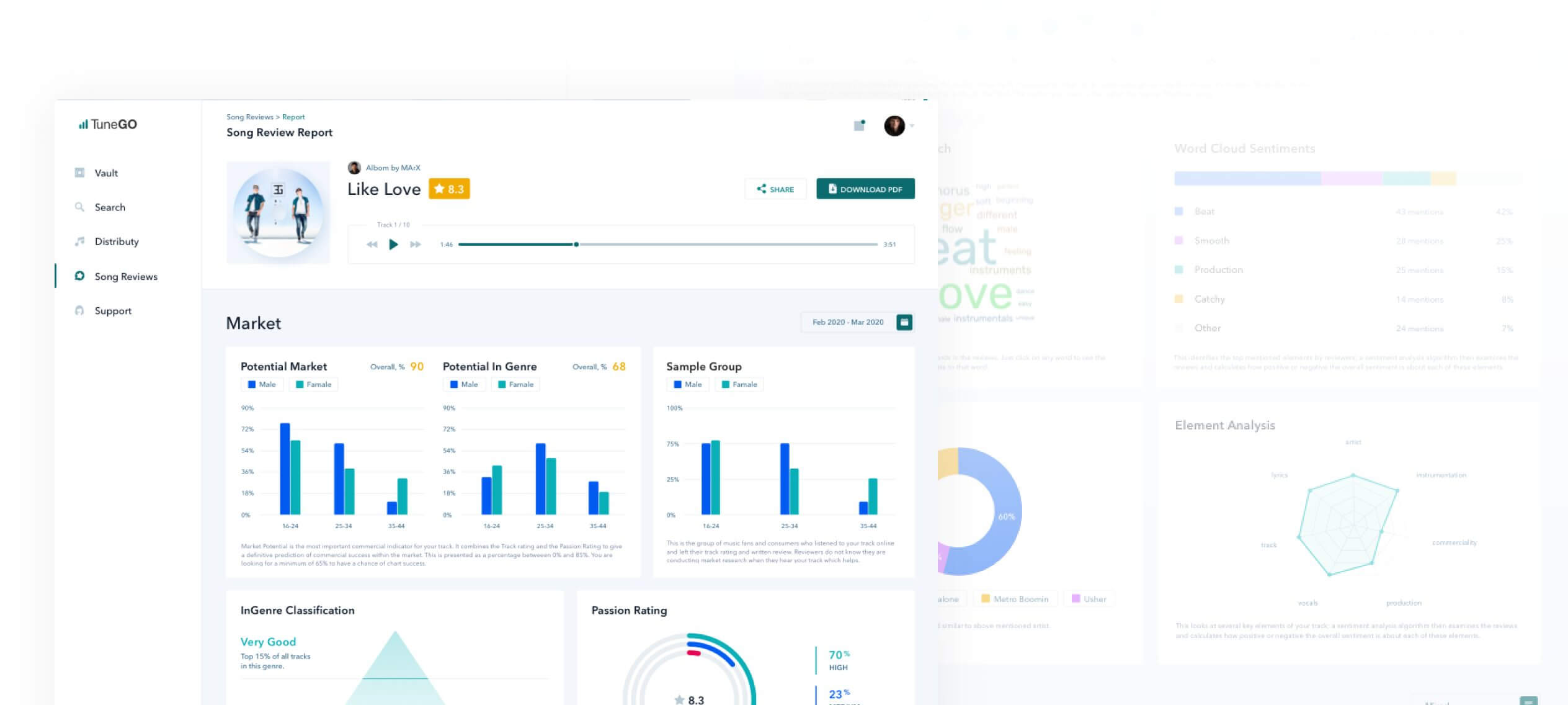
Task: Click the copy/clipboard icon near Download PDF
Action: (x=857, y=124)
